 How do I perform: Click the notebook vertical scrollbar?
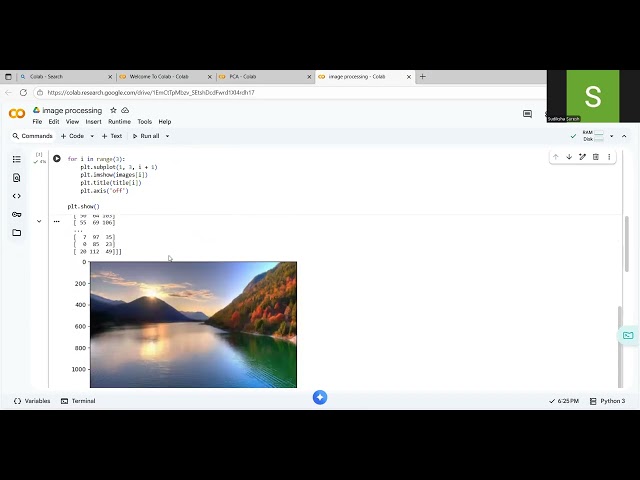(x=627, y=244)
